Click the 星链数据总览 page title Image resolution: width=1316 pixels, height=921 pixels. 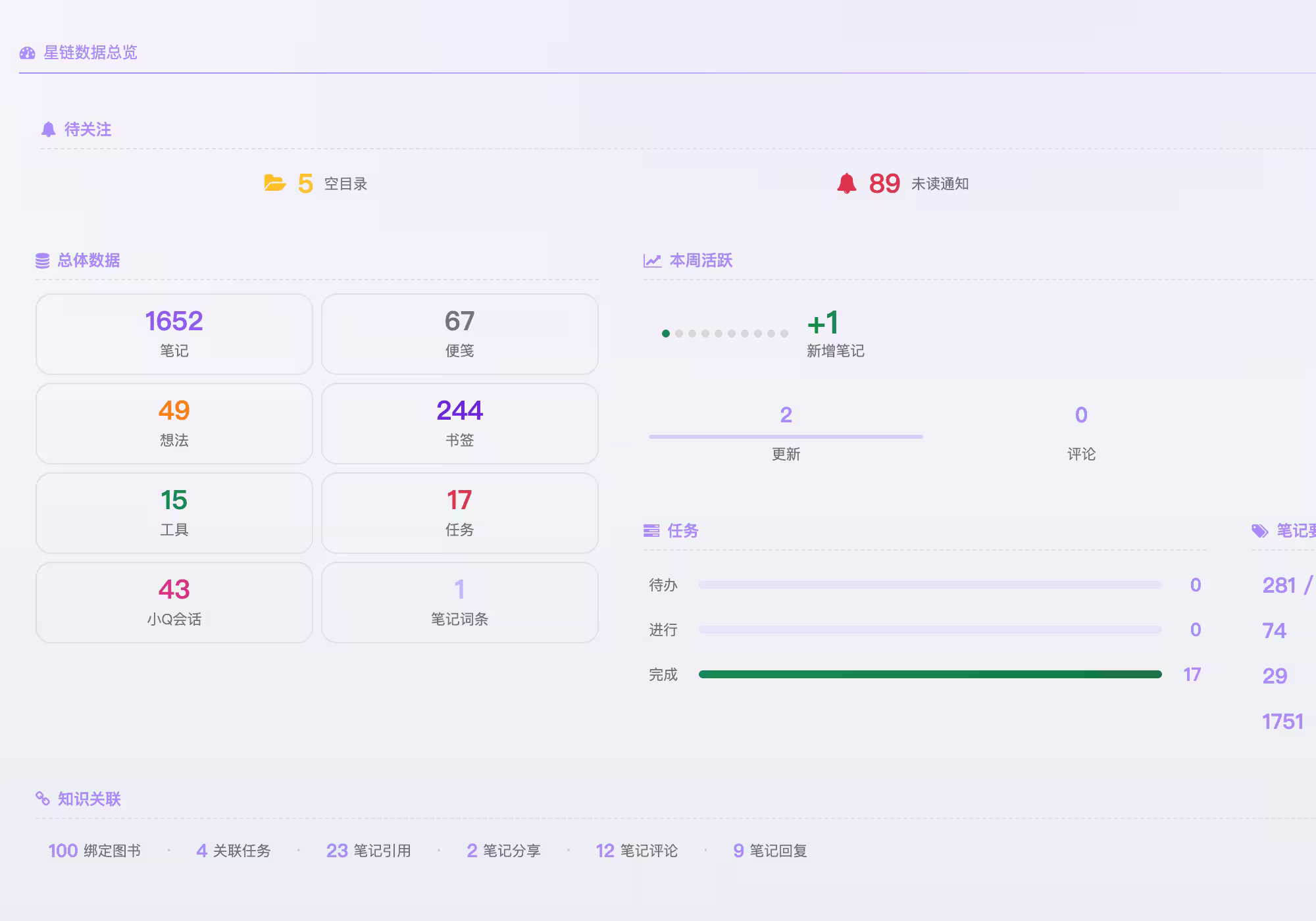90,53
